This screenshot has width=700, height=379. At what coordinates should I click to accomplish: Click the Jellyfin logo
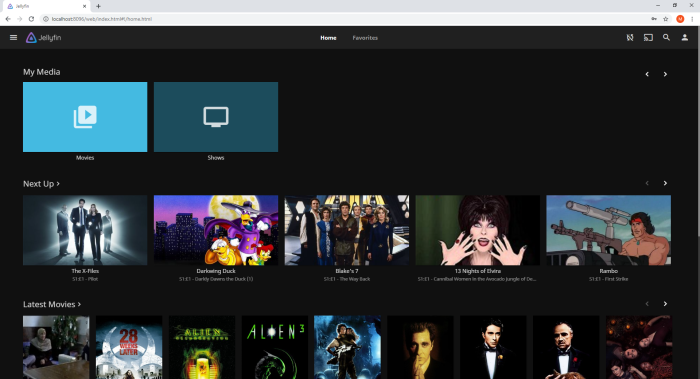pos(43,37)
